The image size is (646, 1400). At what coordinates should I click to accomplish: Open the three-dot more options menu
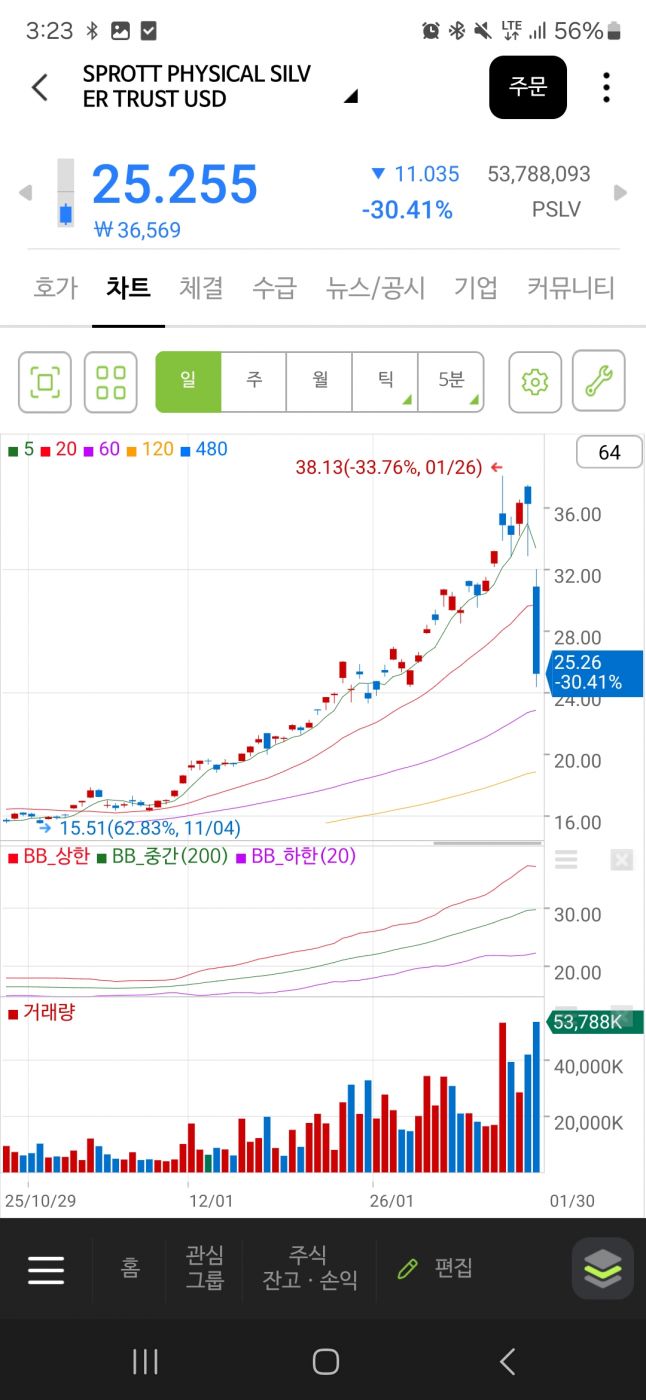[606, 88]
